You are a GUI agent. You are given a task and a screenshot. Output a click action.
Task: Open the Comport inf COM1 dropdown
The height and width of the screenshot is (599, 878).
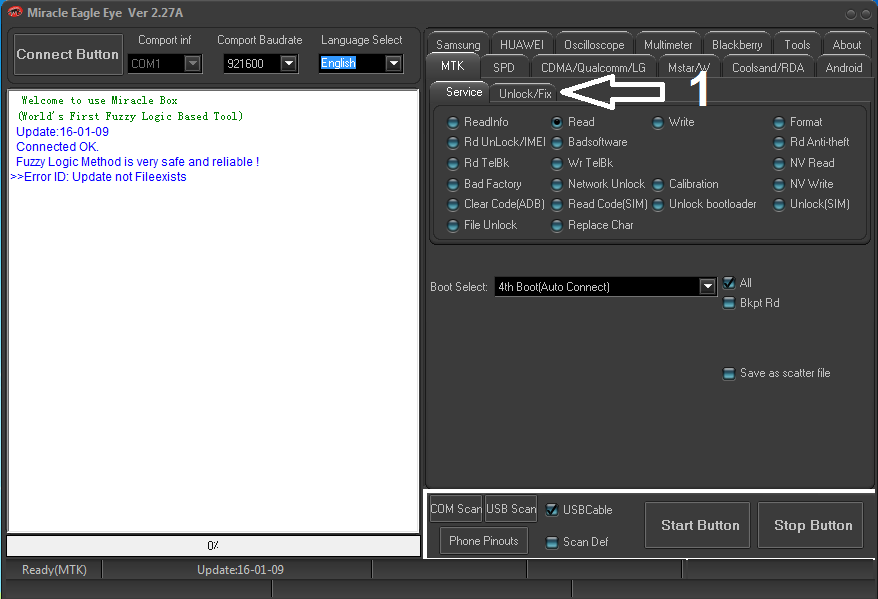point(193,63)
